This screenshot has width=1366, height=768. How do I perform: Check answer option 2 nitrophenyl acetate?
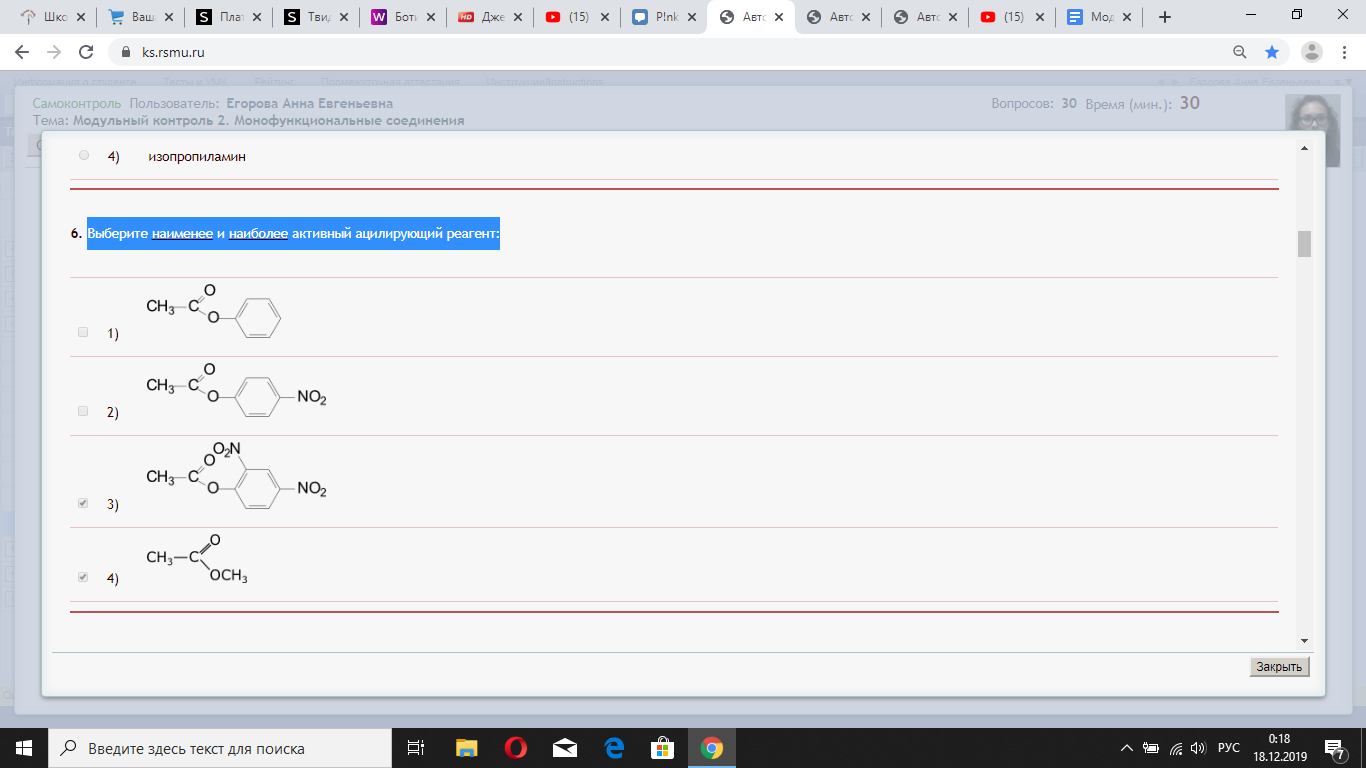(83, 411)
